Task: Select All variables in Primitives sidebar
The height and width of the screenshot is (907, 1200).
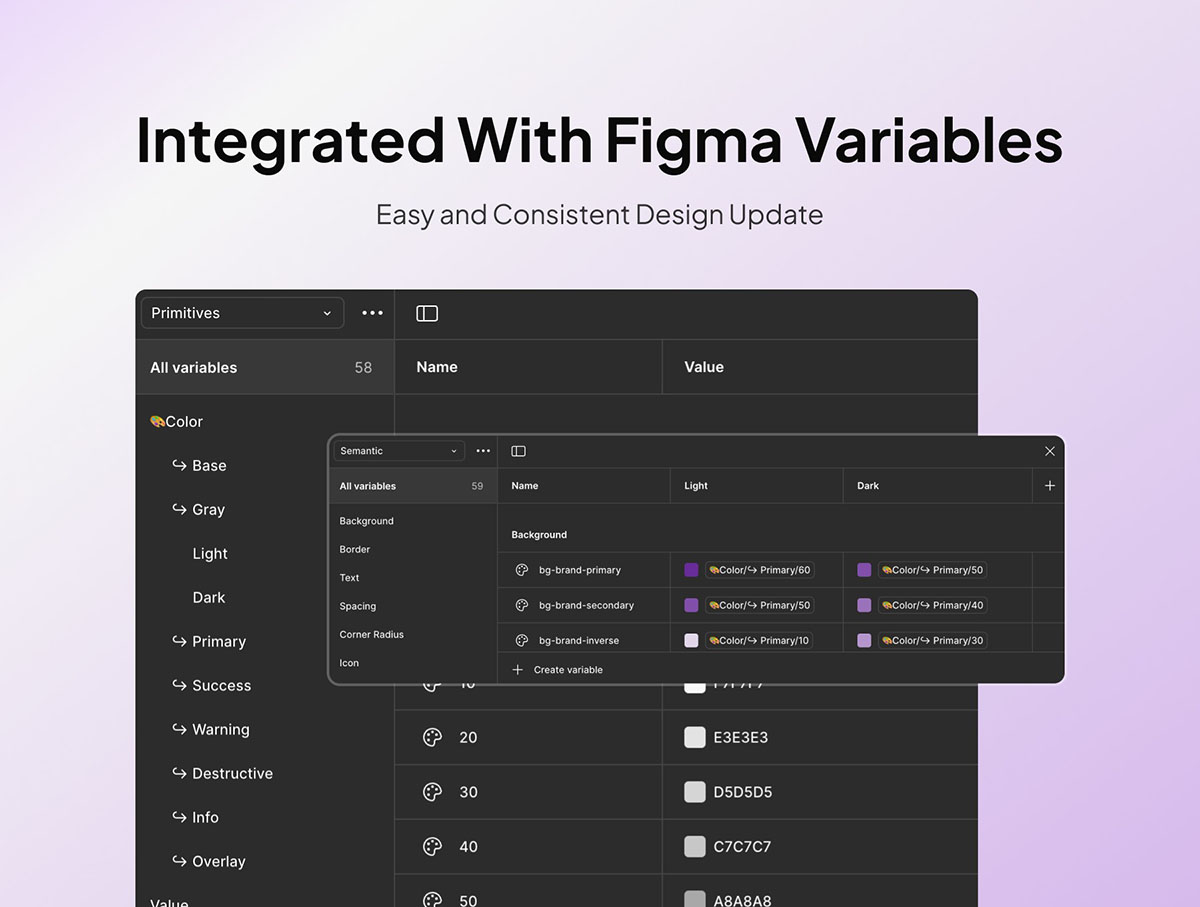Action: (265, 367)
